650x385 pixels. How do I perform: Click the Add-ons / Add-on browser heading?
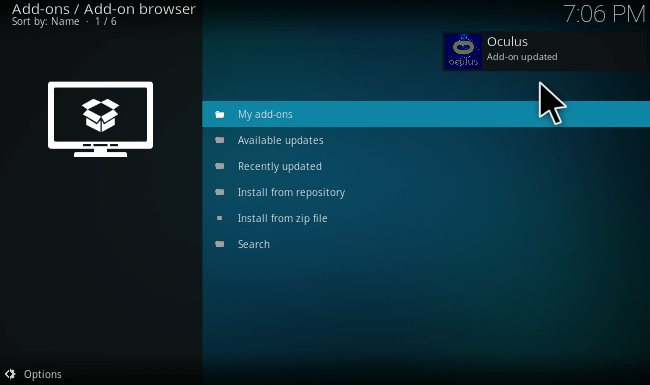point(104,9)
